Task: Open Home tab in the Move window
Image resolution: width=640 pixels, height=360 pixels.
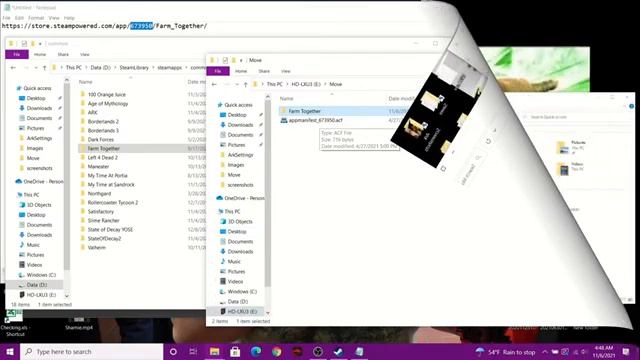Action: click(x=241, y=71)
